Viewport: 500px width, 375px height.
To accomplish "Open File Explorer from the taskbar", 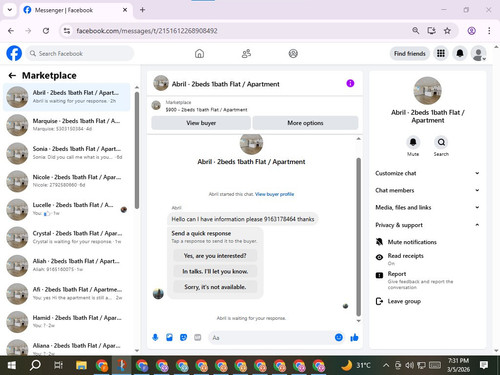I will [x=81, y=365].
